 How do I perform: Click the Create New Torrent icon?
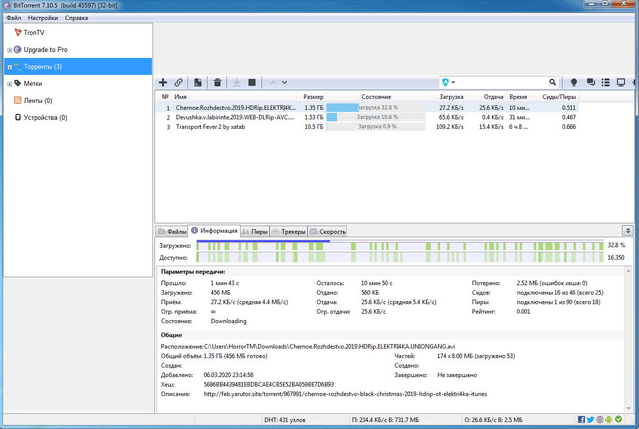[198, 82]
